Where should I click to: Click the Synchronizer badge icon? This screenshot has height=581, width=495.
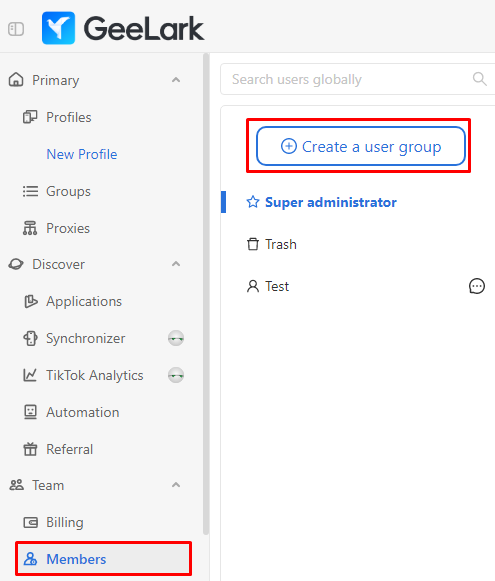(x=176, y=338)
